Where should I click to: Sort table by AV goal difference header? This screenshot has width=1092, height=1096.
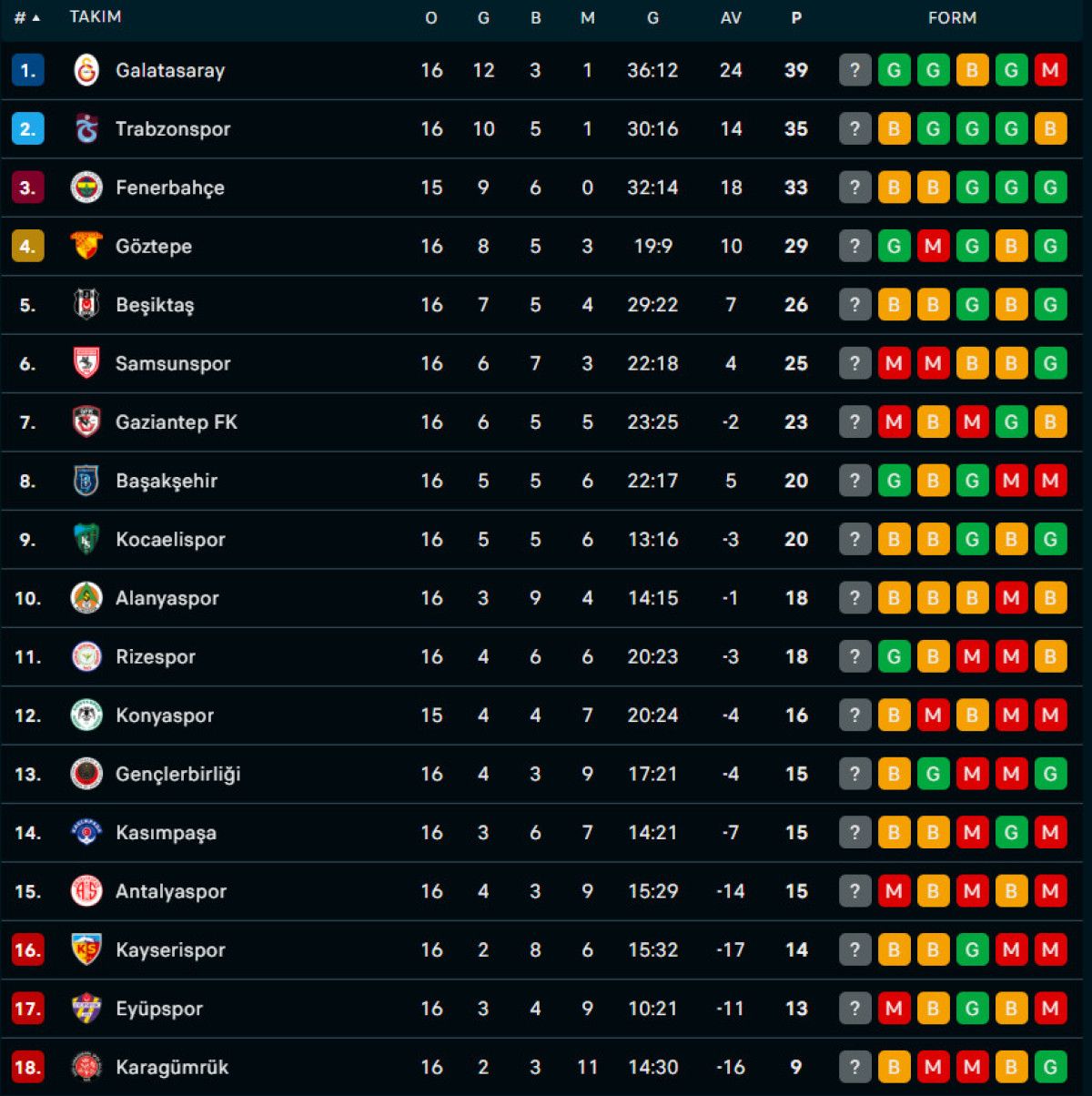tap(731, 17)
